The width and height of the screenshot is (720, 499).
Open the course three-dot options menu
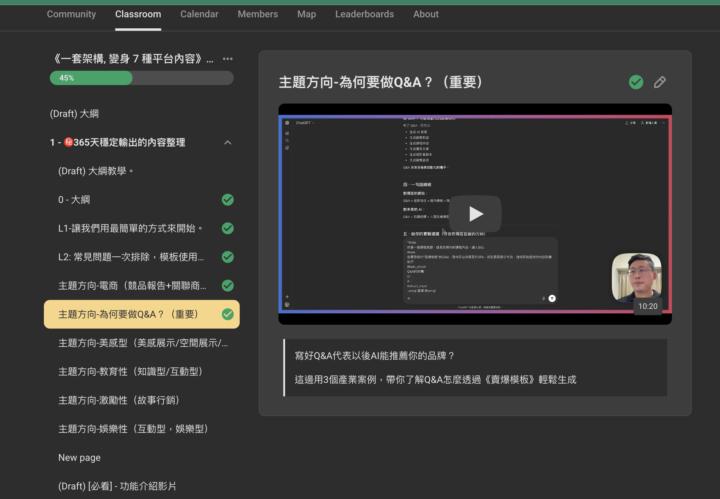(227, 59)
